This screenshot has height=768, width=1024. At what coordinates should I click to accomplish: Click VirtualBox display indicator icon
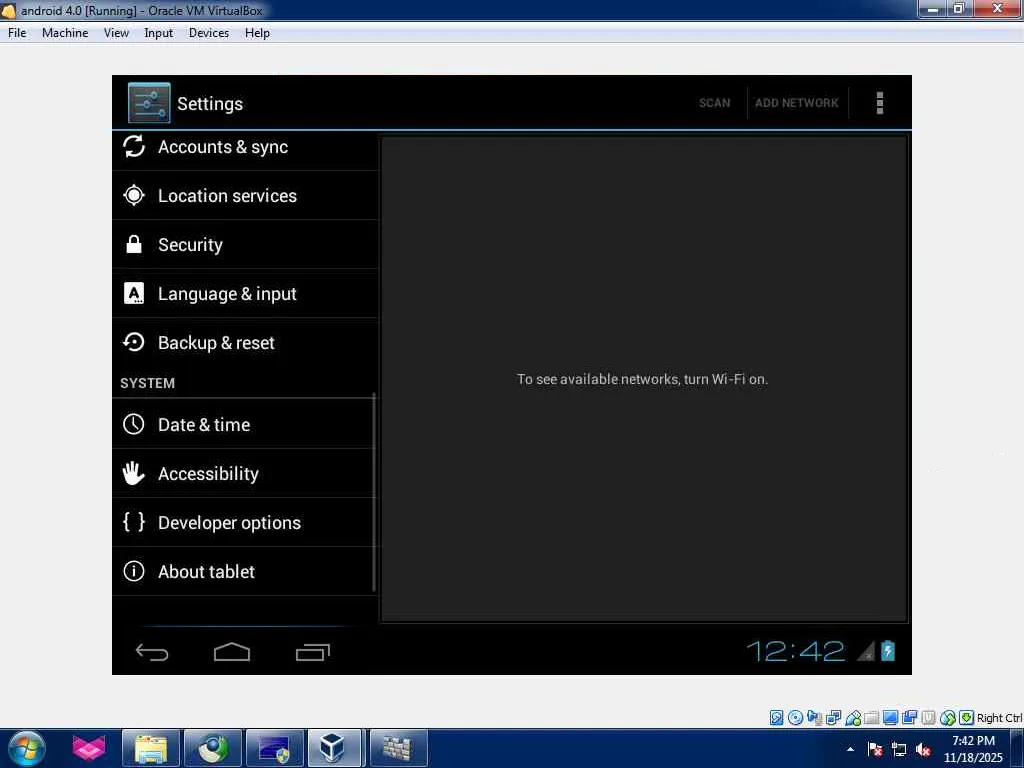[890, 718]
